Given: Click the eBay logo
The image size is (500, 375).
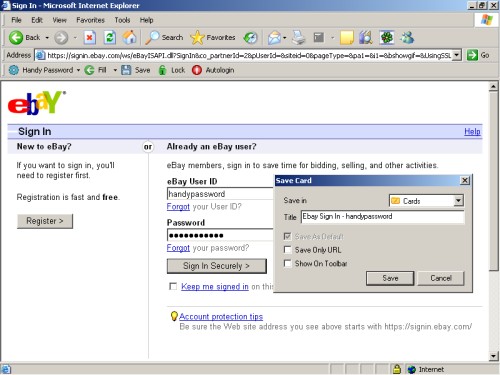Looking at the screenshot, I should [36, 103].
